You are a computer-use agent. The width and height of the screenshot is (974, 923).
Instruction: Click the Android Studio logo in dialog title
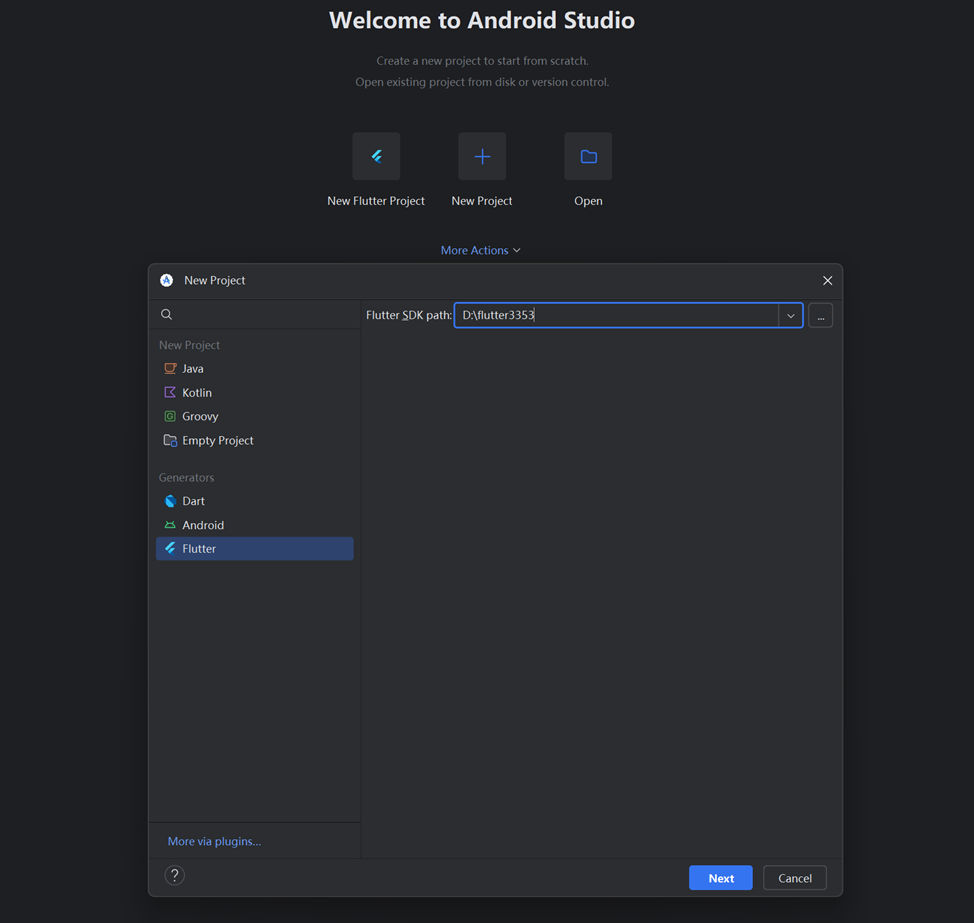[166, 280]
